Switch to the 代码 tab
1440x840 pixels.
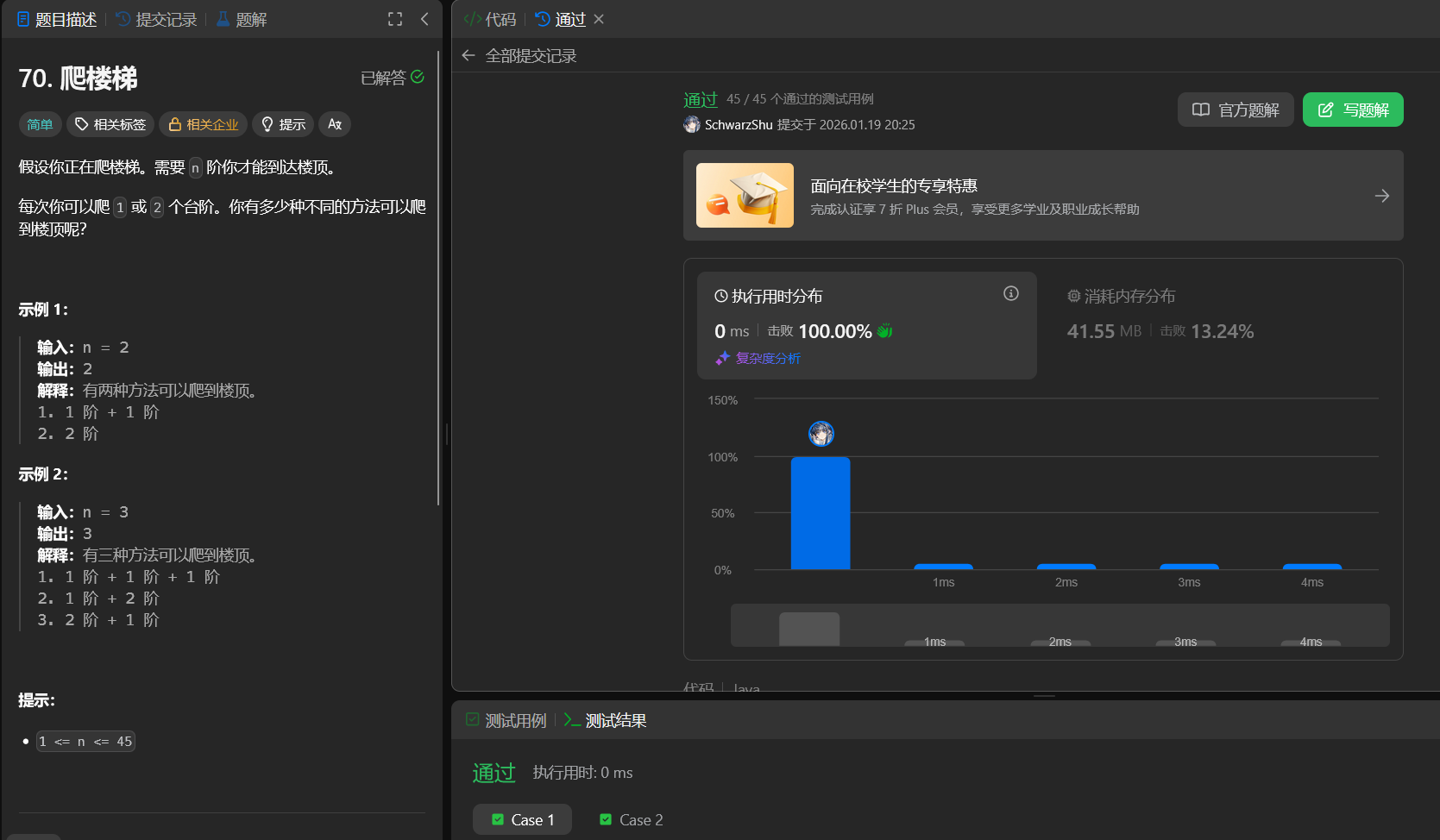pos(490,19)
